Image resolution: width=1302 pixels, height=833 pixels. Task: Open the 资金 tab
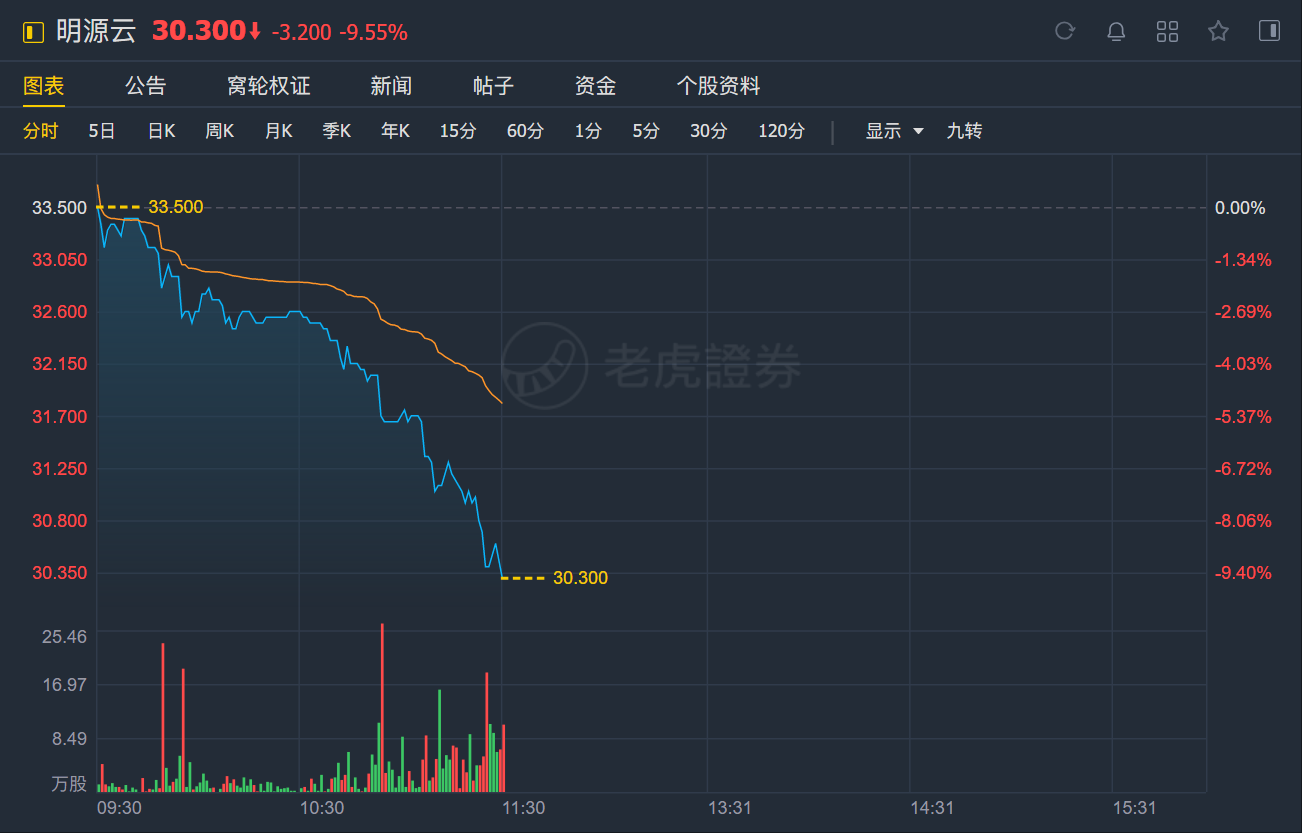click(595, 86)
